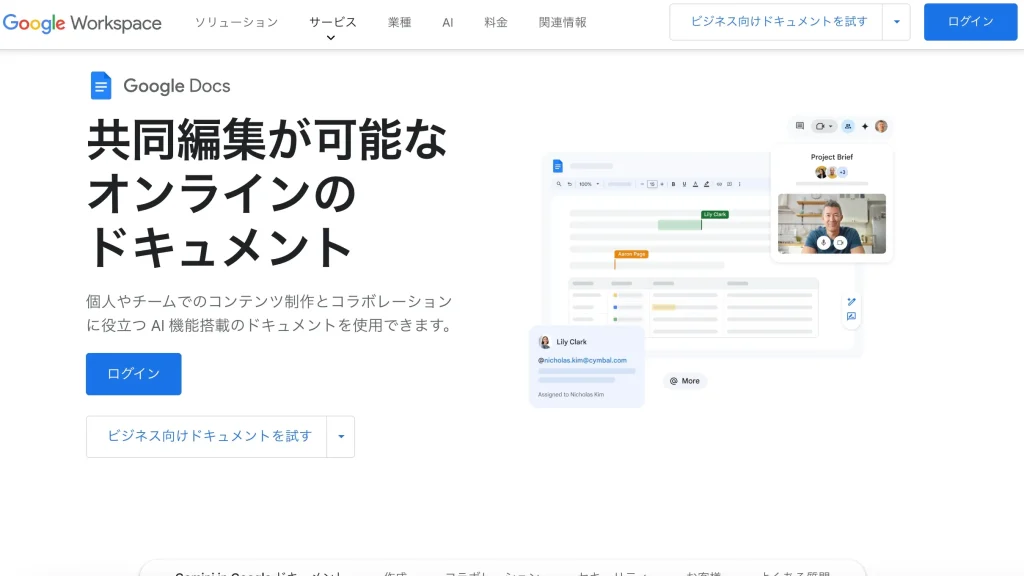Click the video call thumbnail in Project Brief card

point(831,223)
